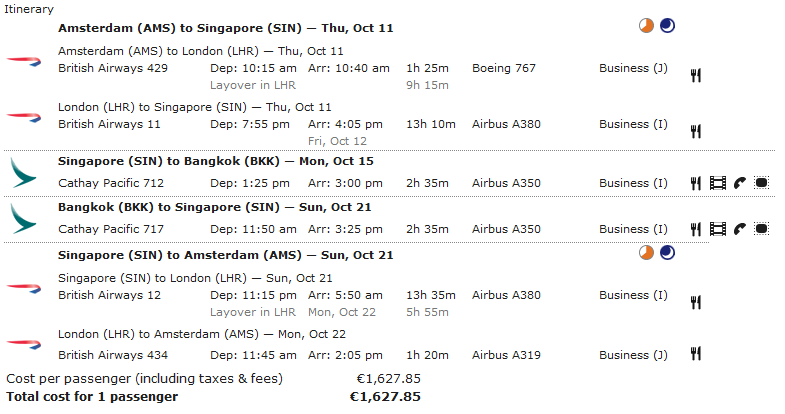Viewport: 785px width, 414px height.
Task: Click the British Airways logo beside flight 429
Action: 24,62
